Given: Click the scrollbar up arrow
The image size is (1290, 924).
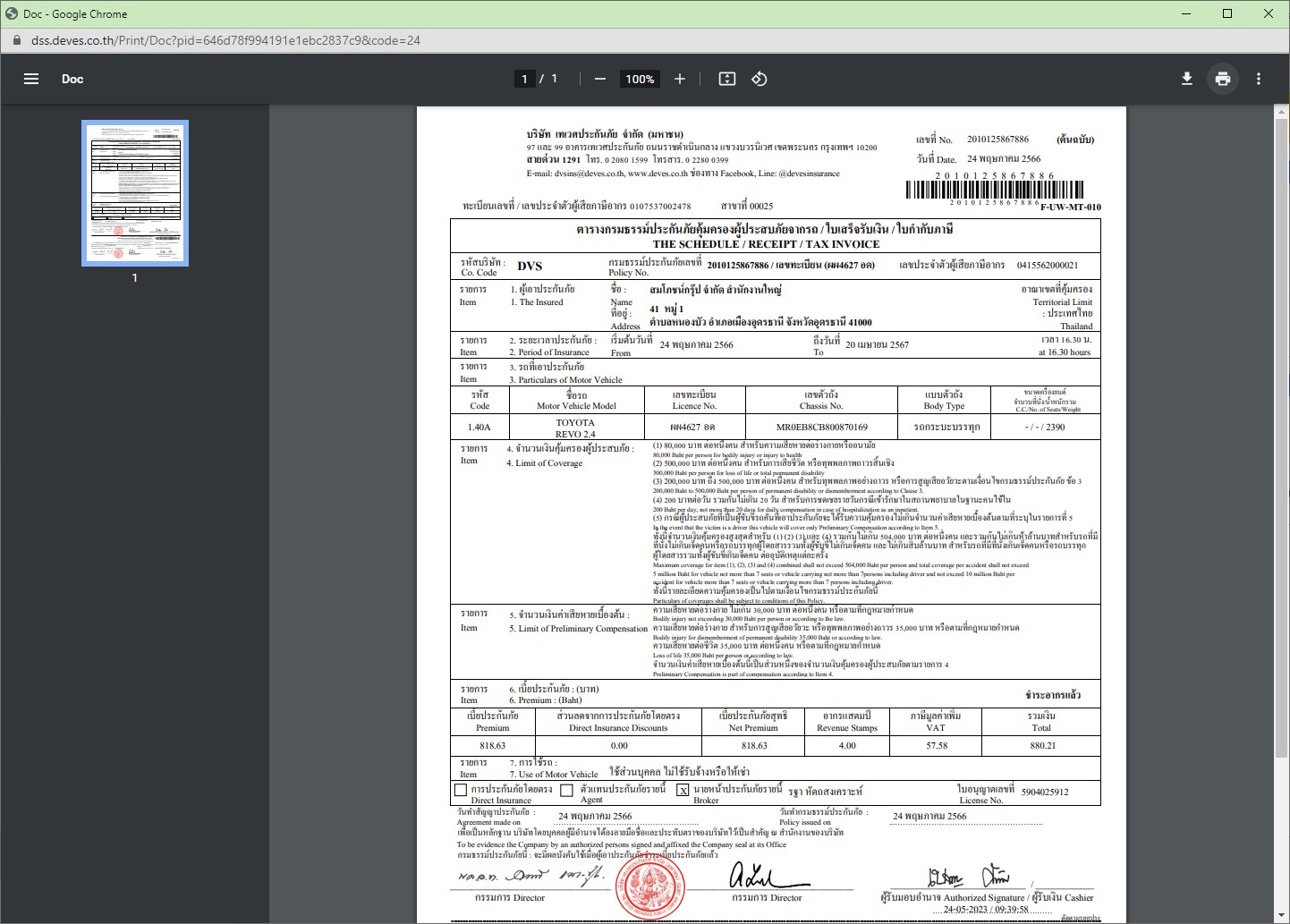Looking at the screenshot, I should 1281,111.
